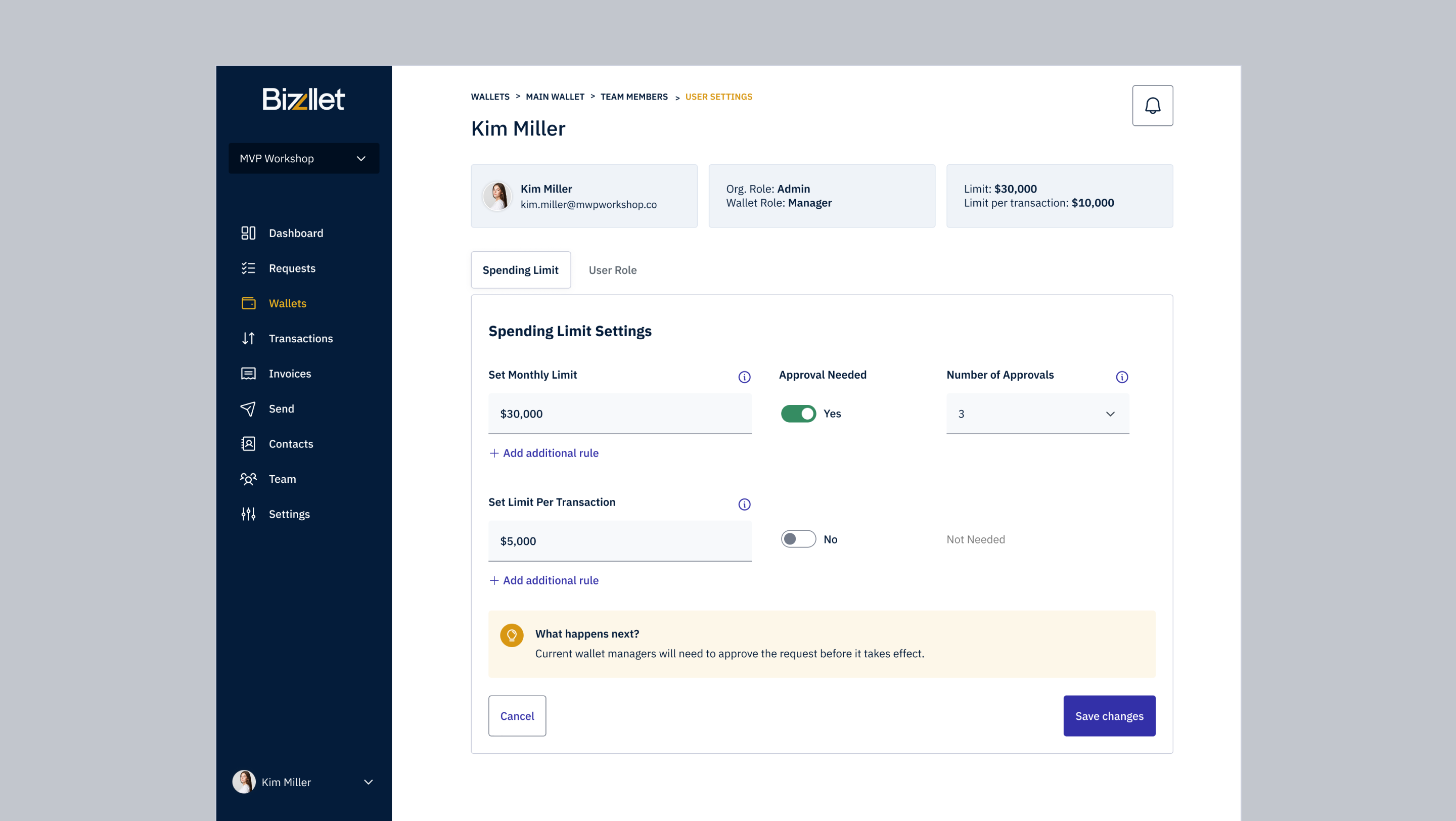
Task: Click the Wallets icon in sidebar
Action: coord(248,303)
